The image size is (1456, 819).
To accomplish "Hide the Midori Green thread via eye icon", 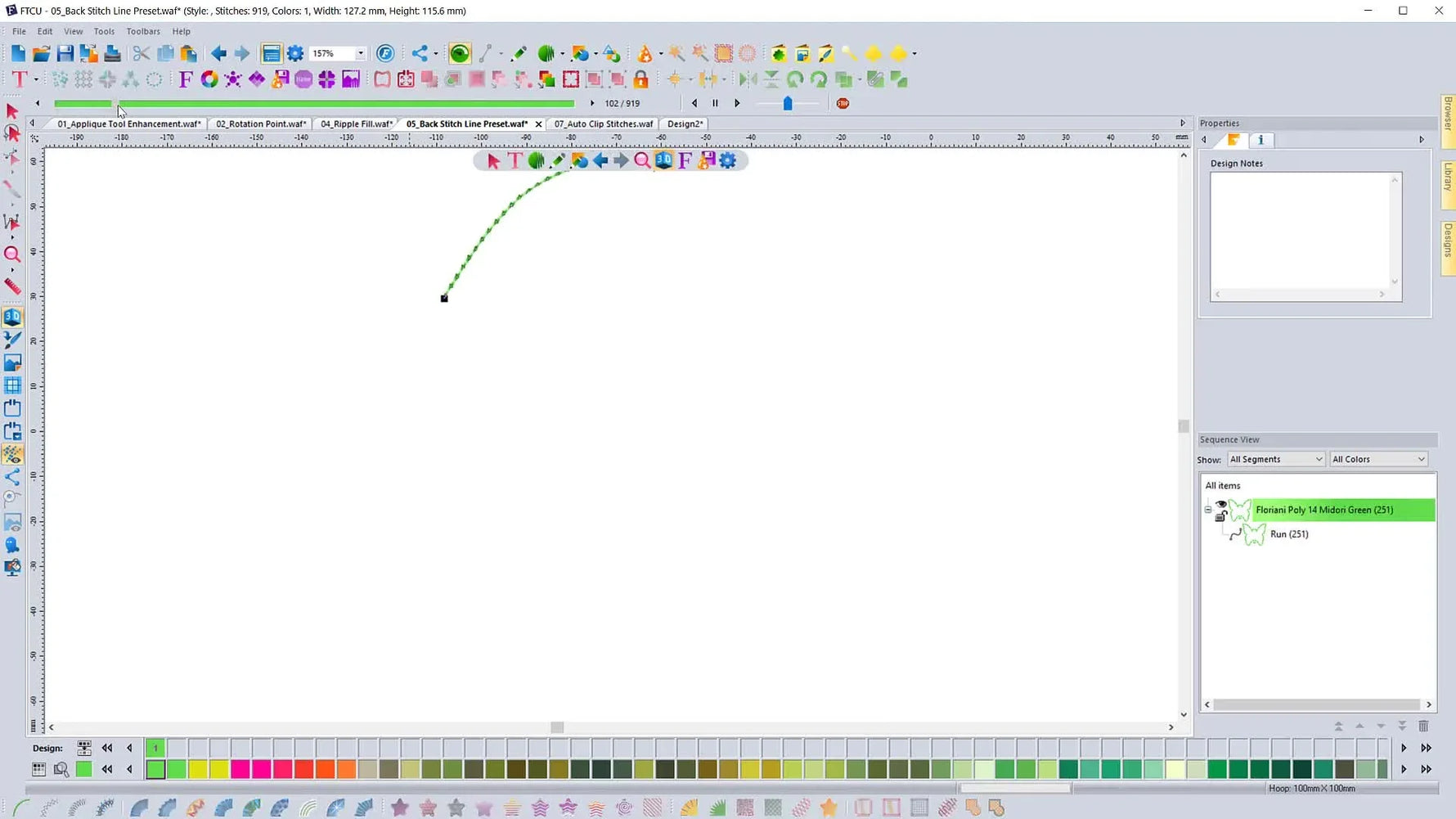I will click(x=1220, y=505).
